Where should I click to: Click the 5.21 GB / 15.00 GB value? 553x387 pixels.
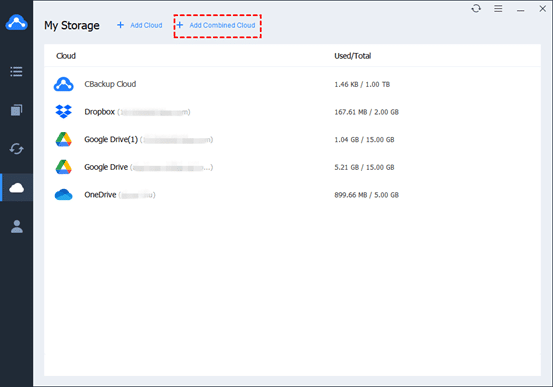[x=364, y=167]
